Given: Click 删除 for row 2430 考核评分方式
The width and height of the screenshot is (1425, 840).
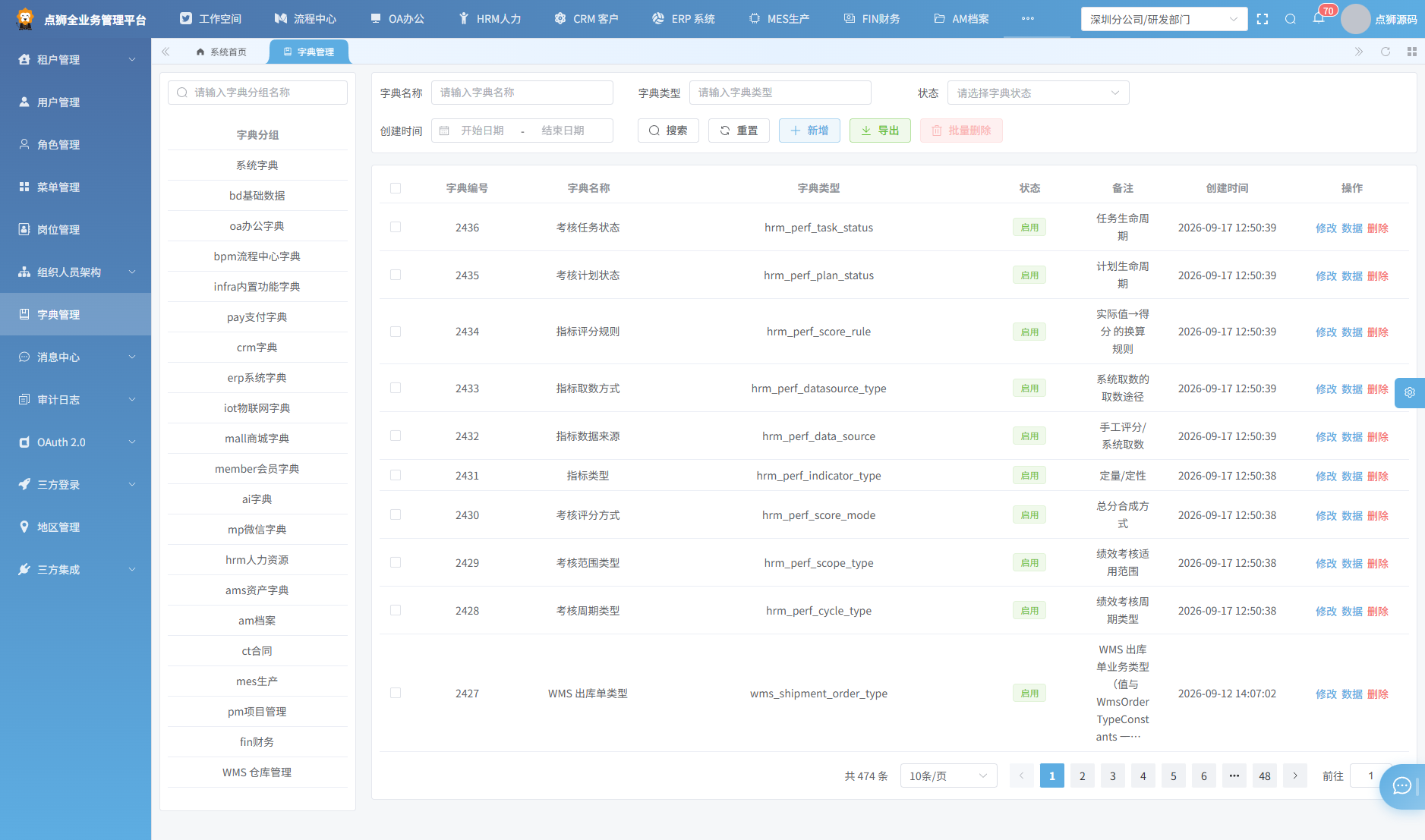Looking at the screenshot, I should (x=1377, y=515).
